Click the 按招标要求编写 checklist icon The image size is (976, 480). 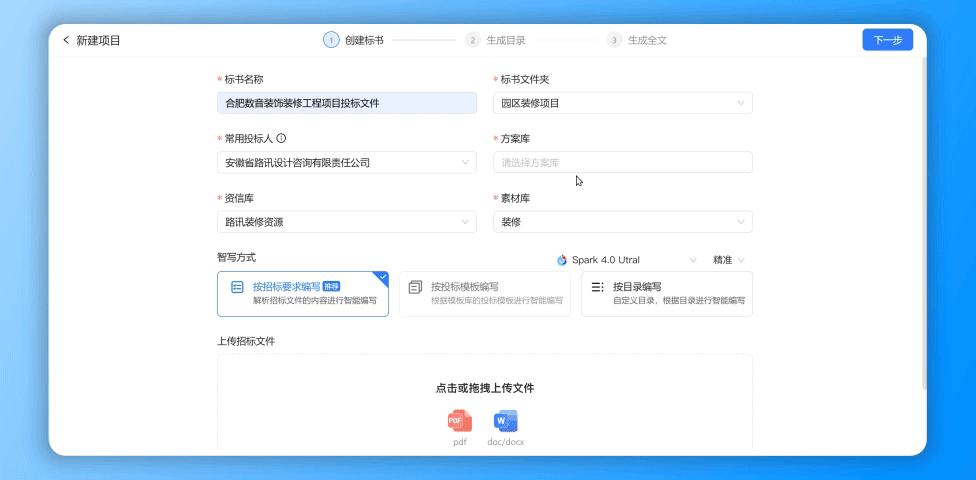click(237, 287)
